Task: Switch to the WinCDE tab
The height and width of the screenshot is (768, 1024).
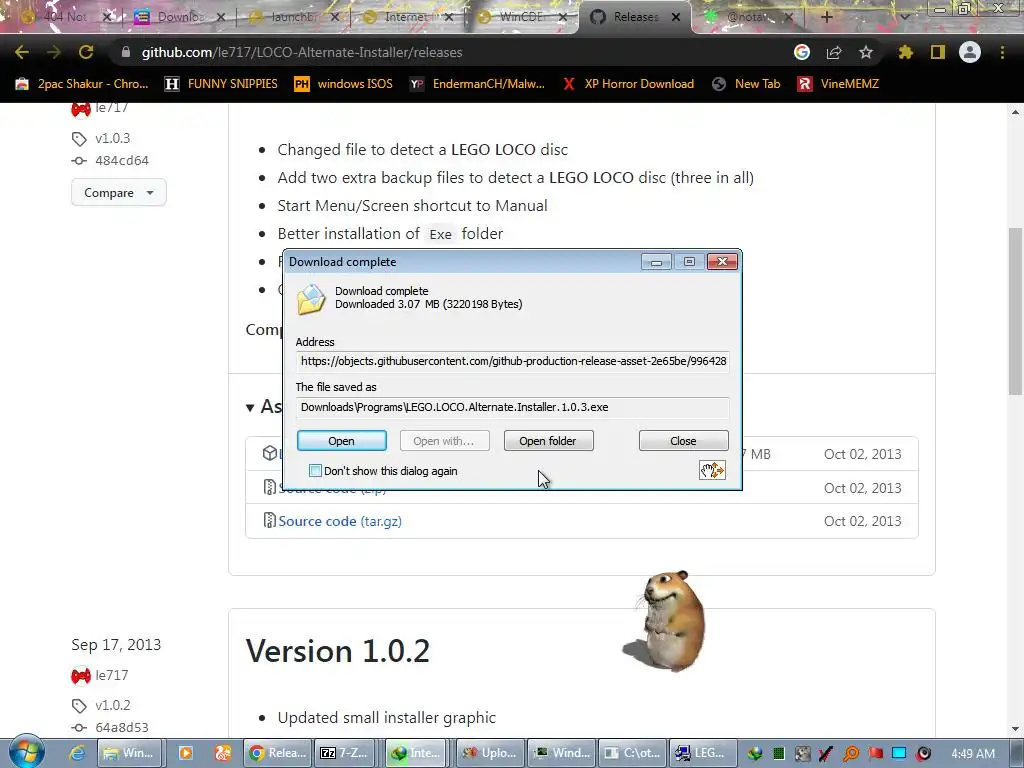Action: [x=519, y=17]
